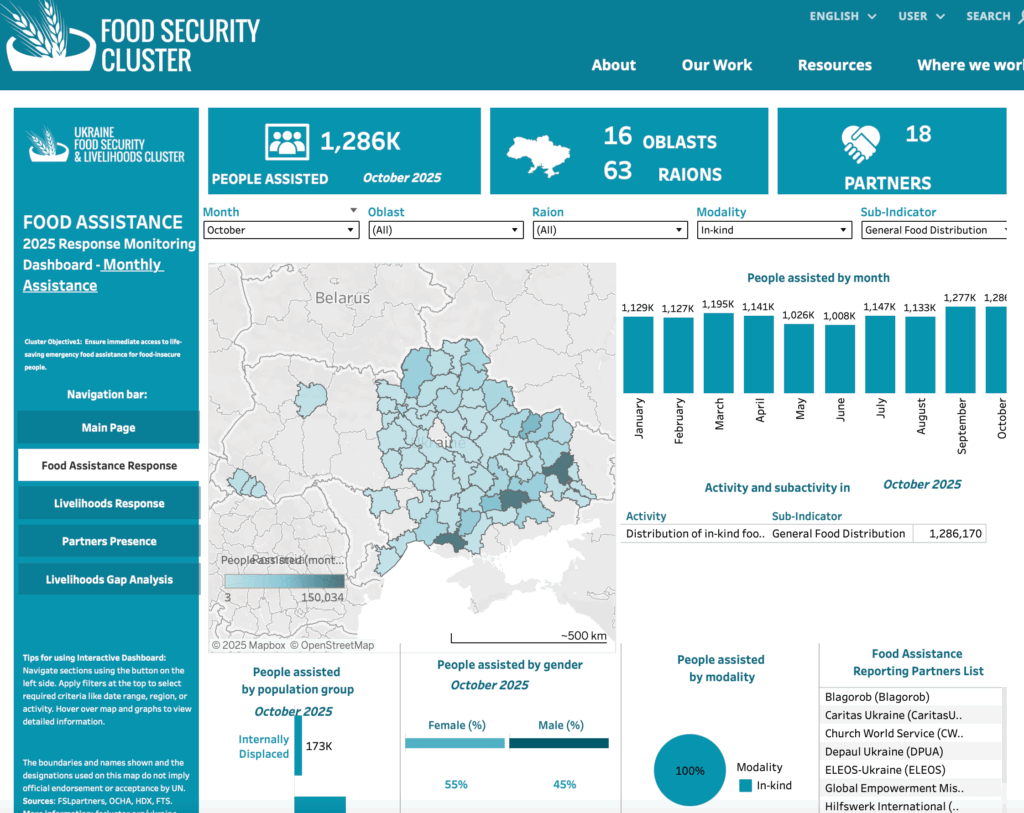Click the In-kind modality legend square

(745, 786)
